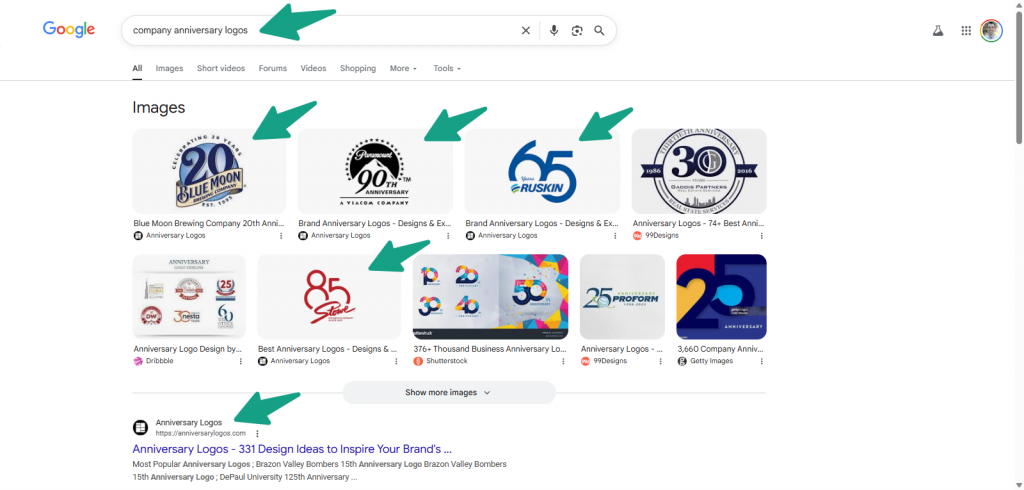Expand Show more images

(x=449, y=393)
